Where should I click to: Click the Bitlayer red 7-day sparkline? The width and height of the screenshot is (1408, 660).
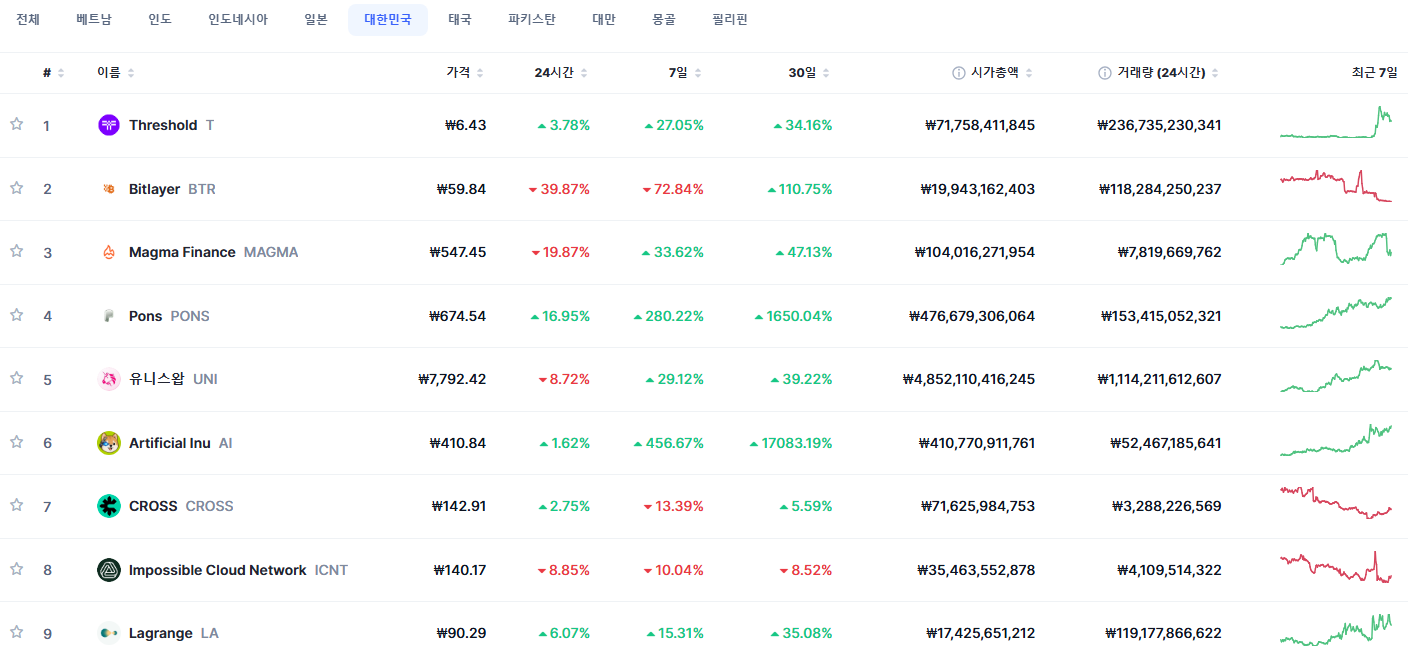click(x=1336, y=186)
